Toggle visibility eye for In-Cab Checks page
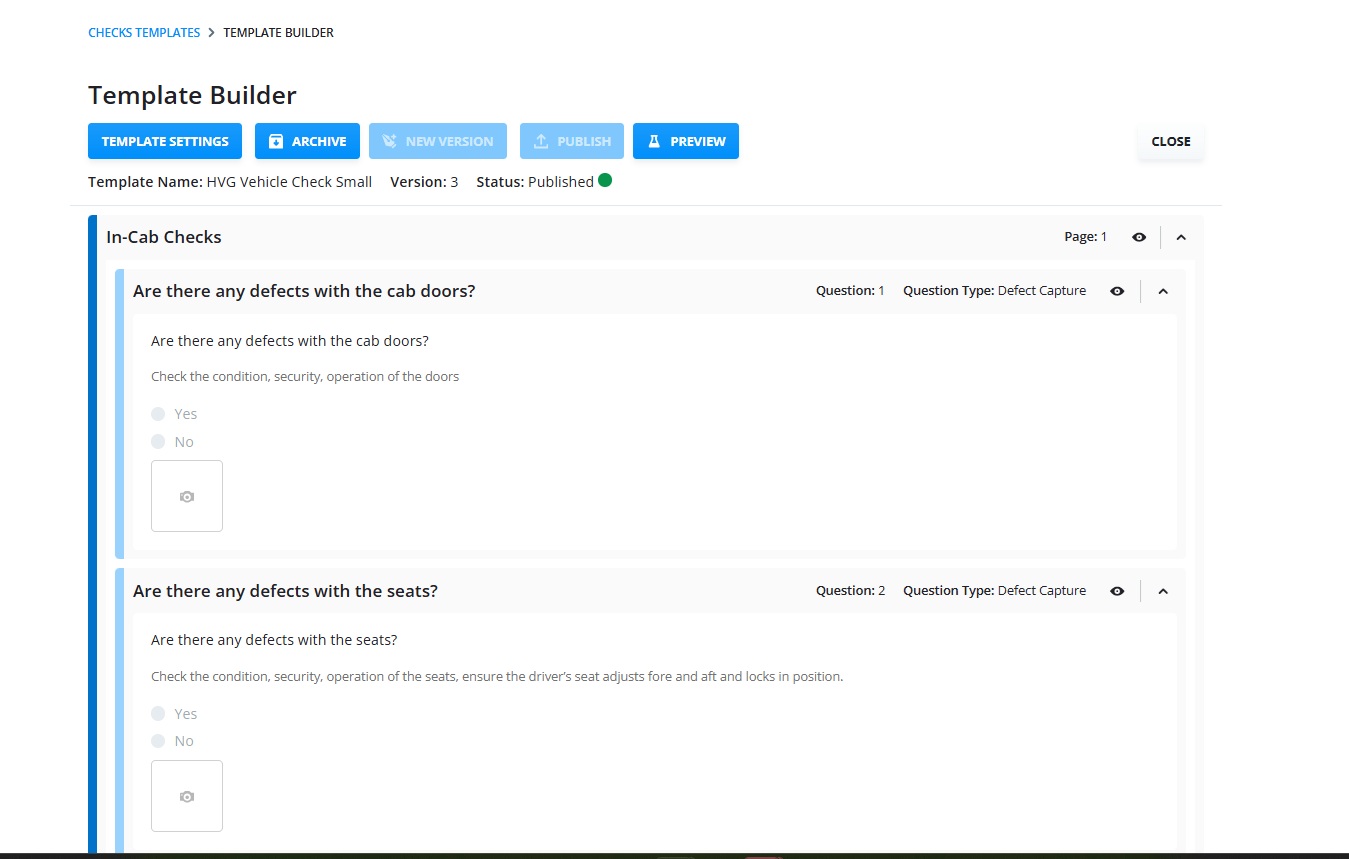 [1139, 237]
